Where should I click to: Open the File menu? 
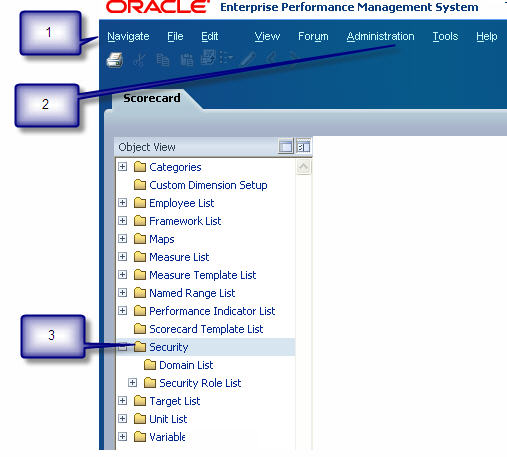(175, 36)
